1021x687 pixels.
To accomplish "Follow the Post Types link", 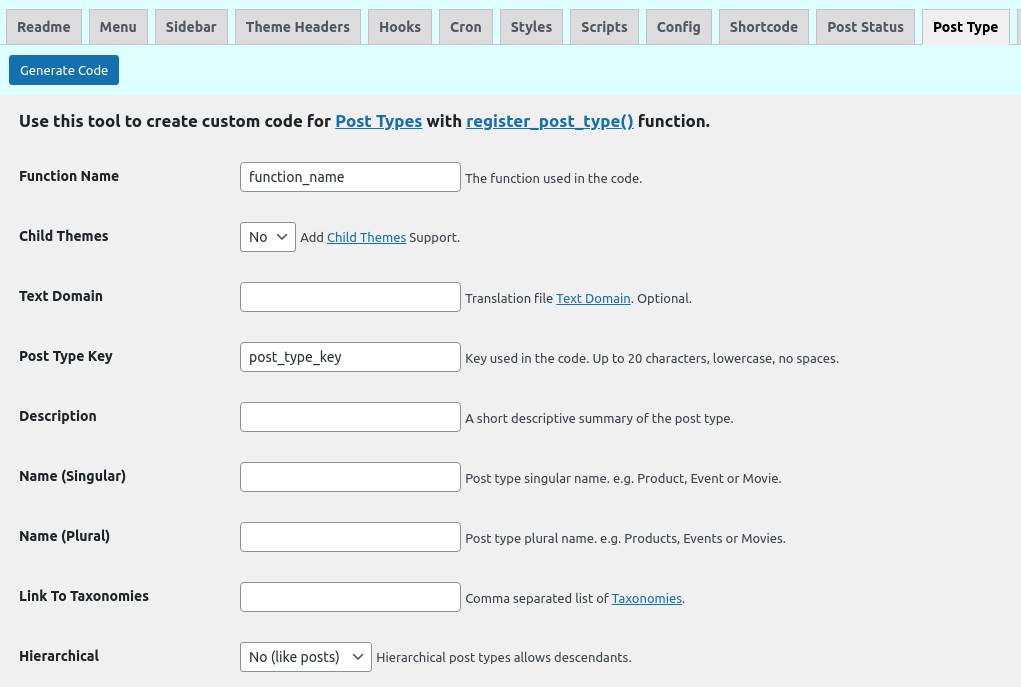I will [x=378, y=121].
